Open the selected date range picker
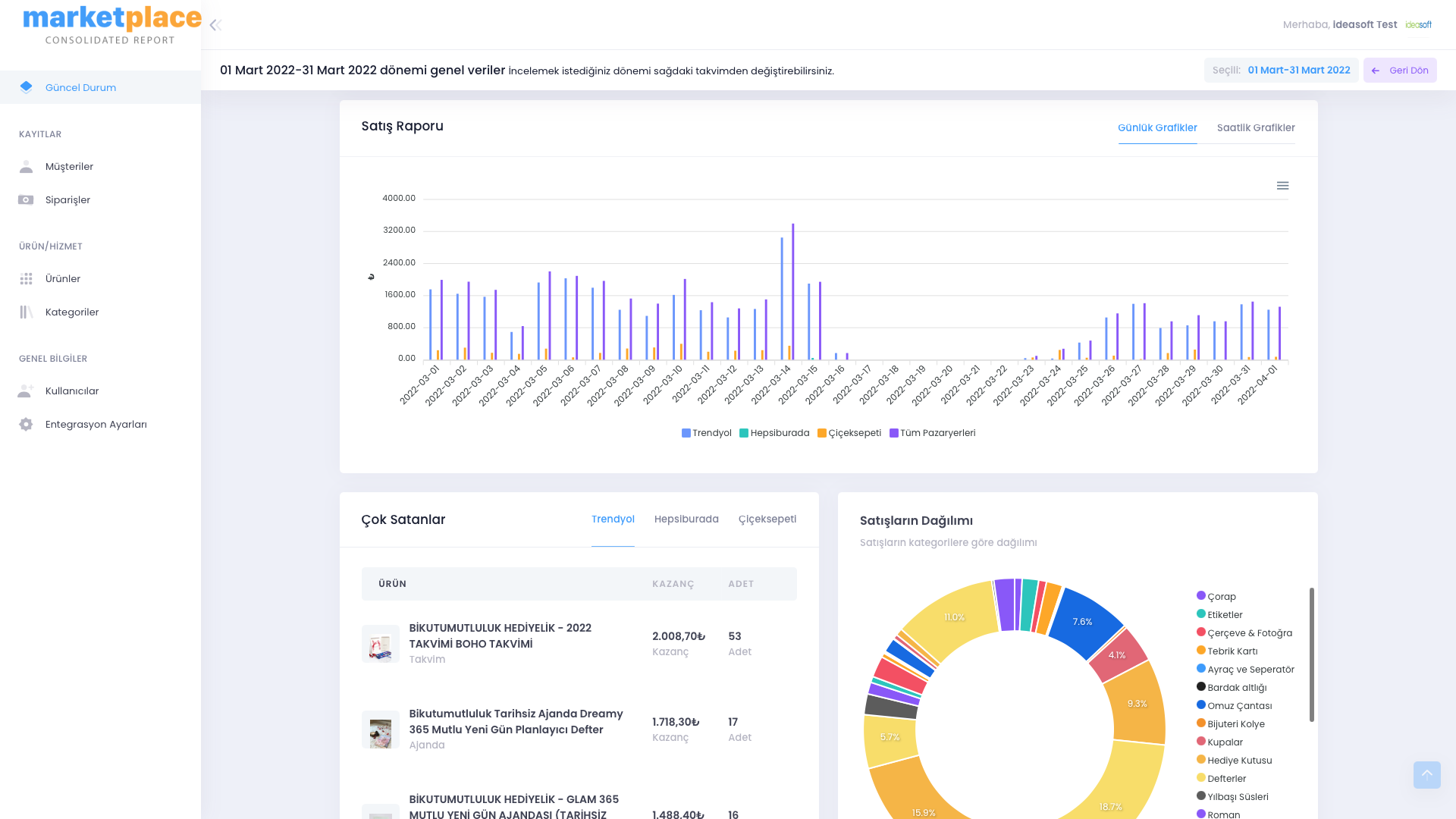Image resolution: width=1456 pixels, height=819 pixels. click(1281, 71)
